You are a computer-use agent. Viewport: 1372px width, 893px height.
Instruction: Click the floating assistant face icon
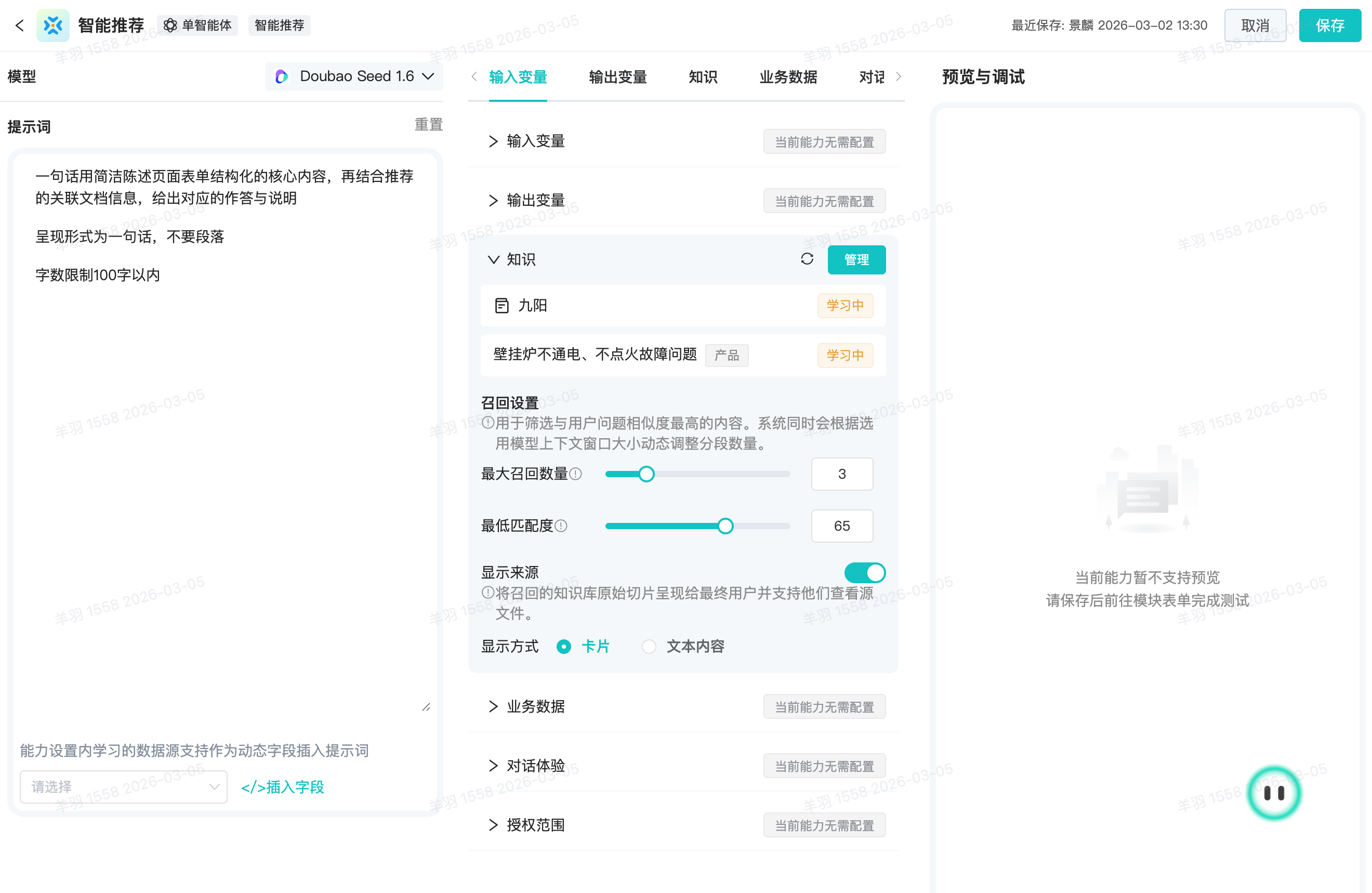pyautogui.click(x=1273, y=793)
